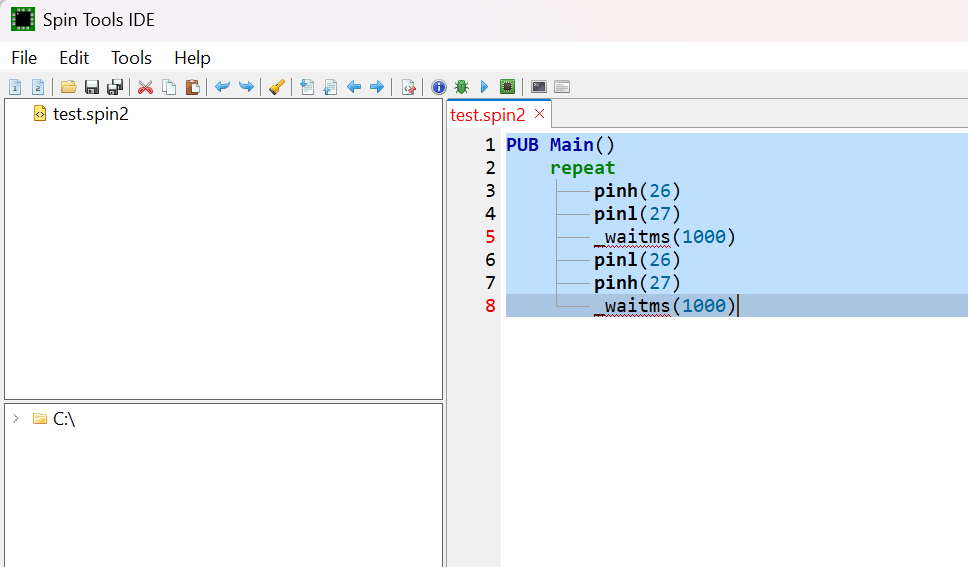The width and height of the screenshot is (968, 567).
Task: Select test.spin2 in the file tree
Action: 90,114
